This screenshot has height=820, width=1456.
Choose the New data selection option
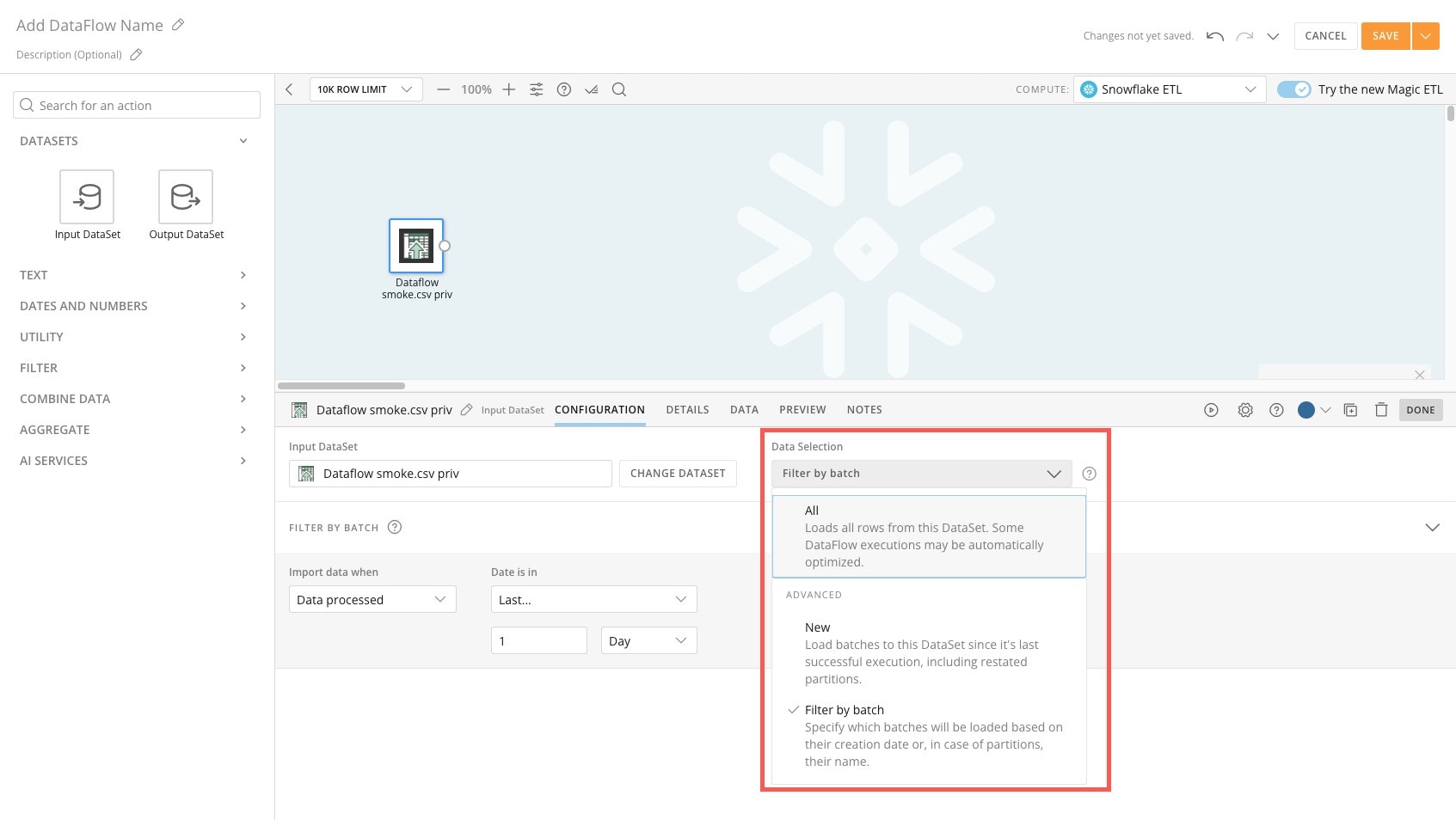click(x=929, y=653)
